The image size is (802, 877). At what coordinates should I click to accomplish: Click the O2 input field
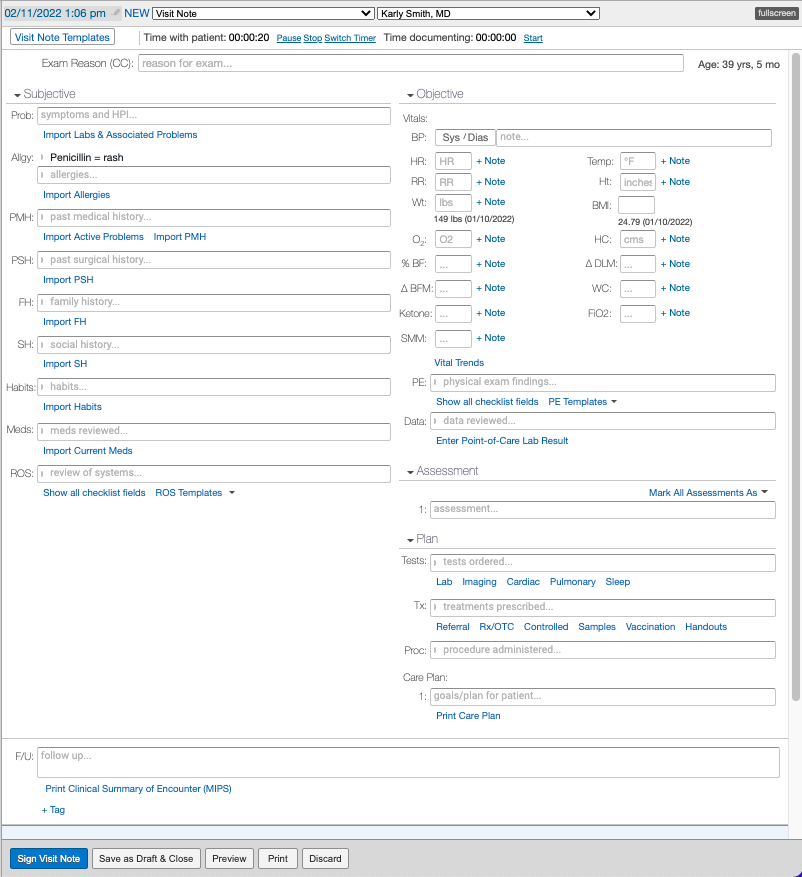pyautogui.click(x=453, y=239)
